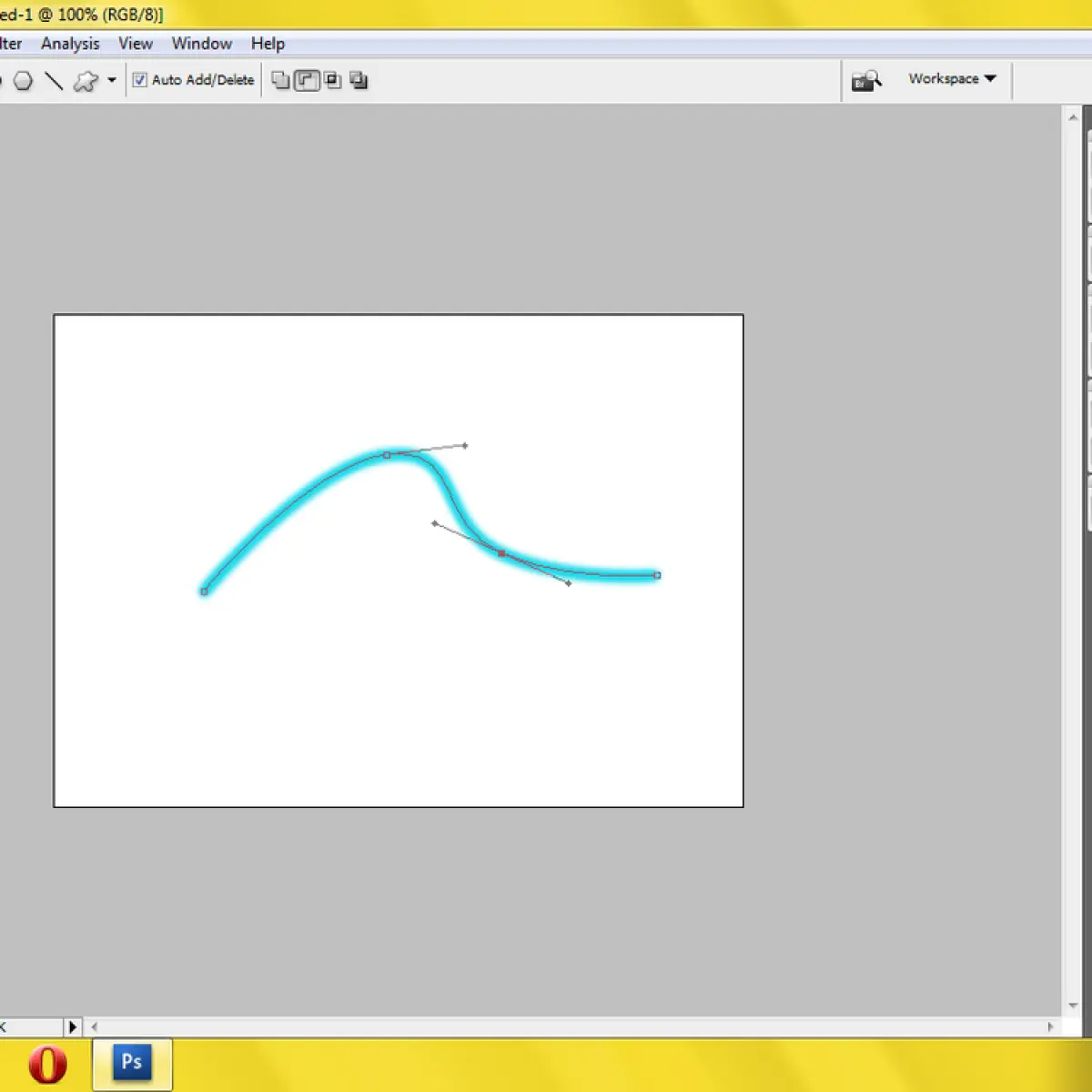The width and height of the screenshot is (1092, 1092).
Task: Choose Add to path area option
Action: tap(281, 80)
